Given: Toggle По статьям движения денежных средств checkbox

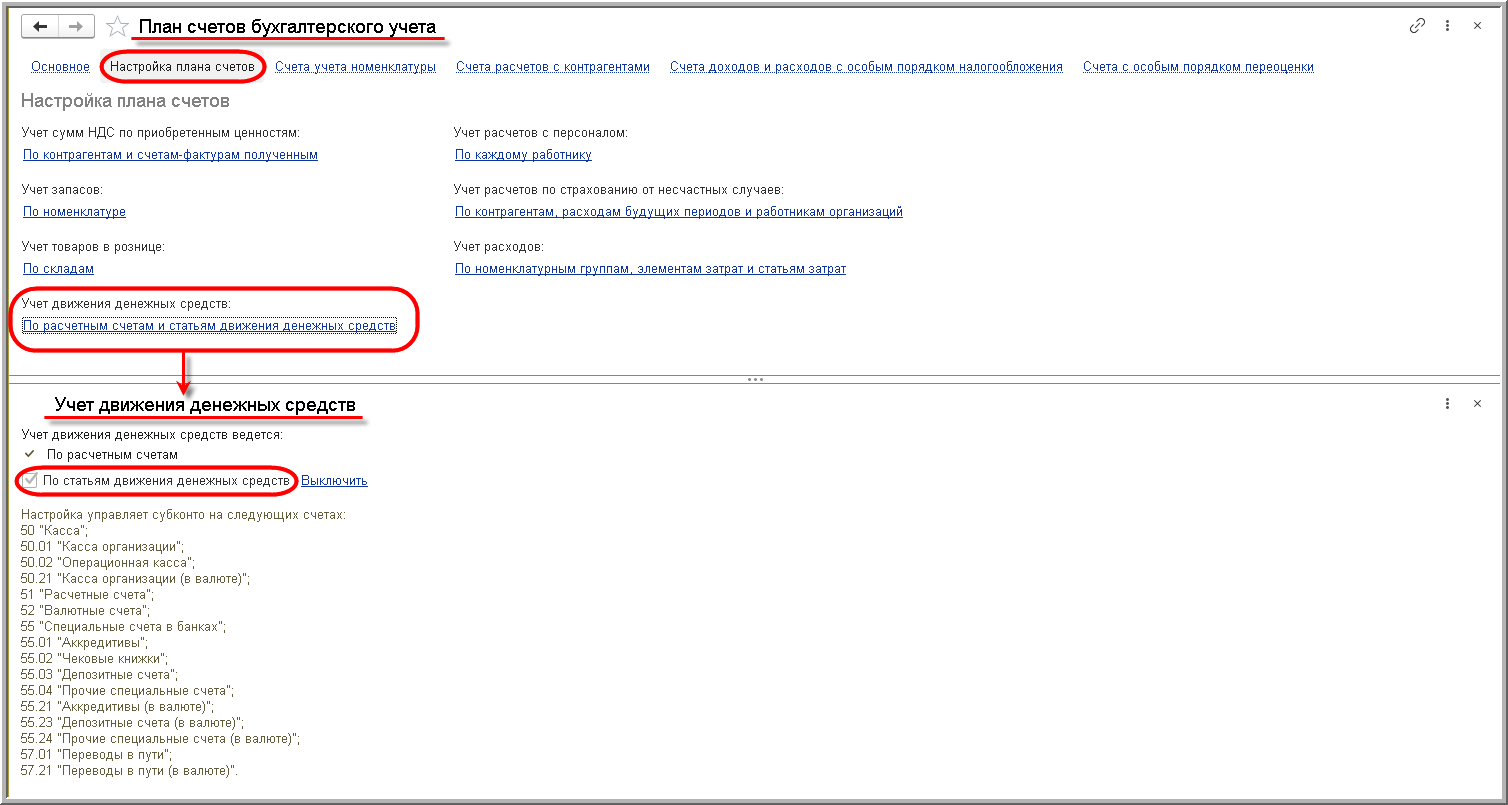Looking at the screenshot, I should coord(30,481).
